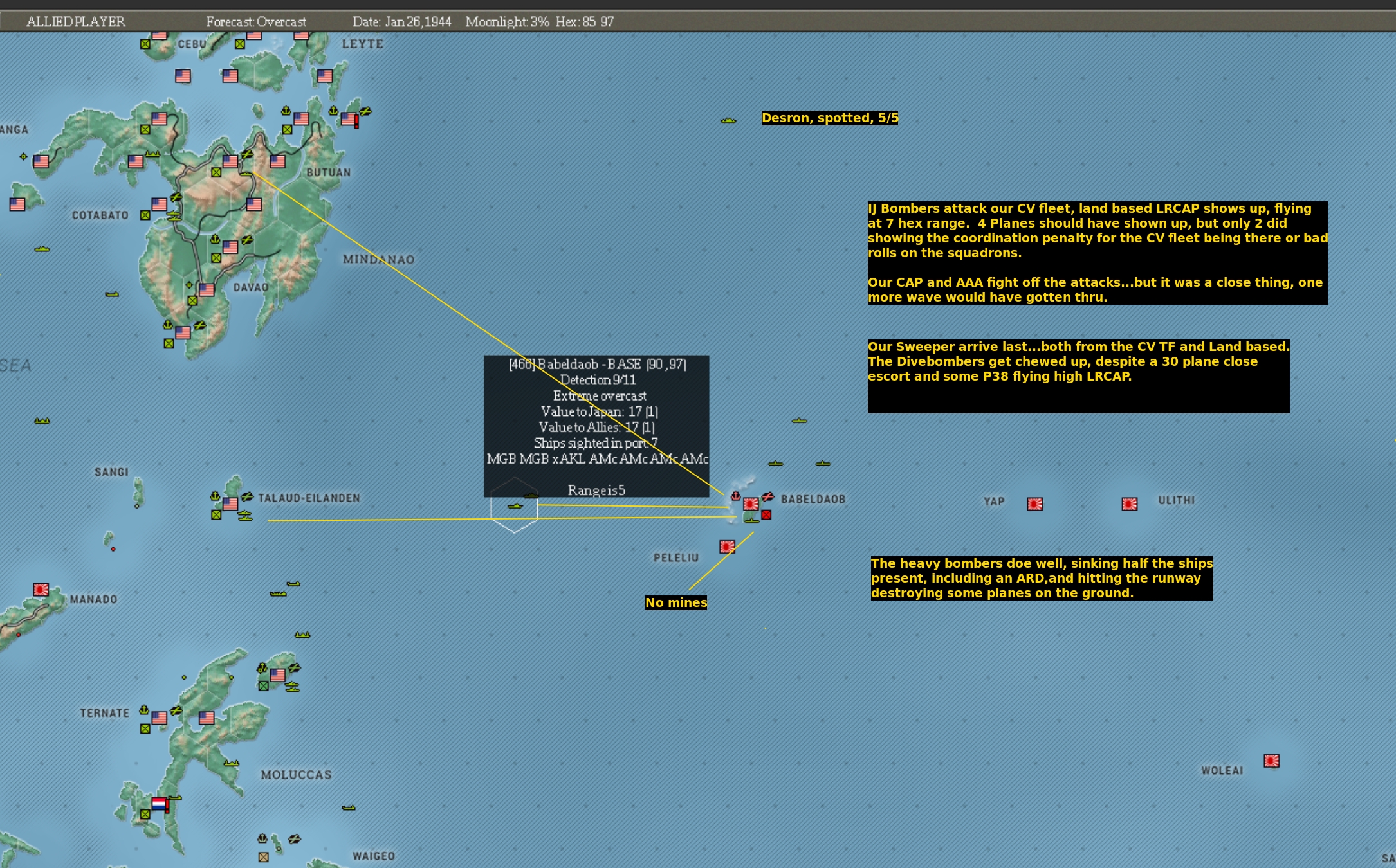Select the Woleai Japanese base flag

pos(1271,761)
